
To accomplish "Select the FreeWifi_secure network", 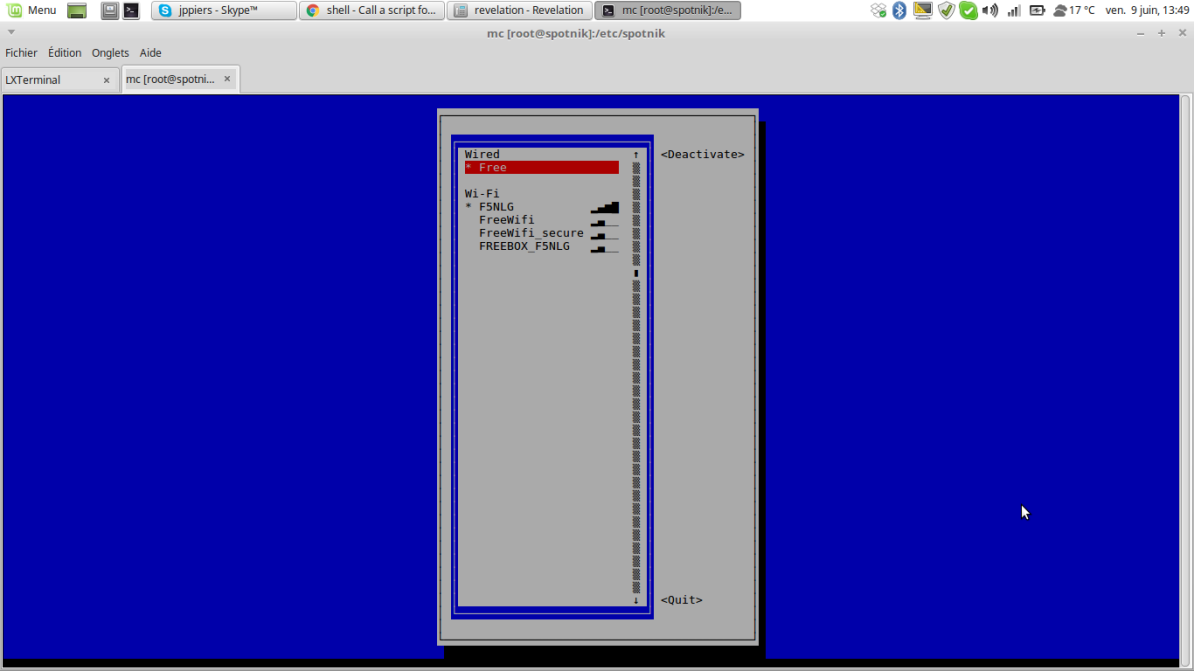I will [x=530, y=233].
